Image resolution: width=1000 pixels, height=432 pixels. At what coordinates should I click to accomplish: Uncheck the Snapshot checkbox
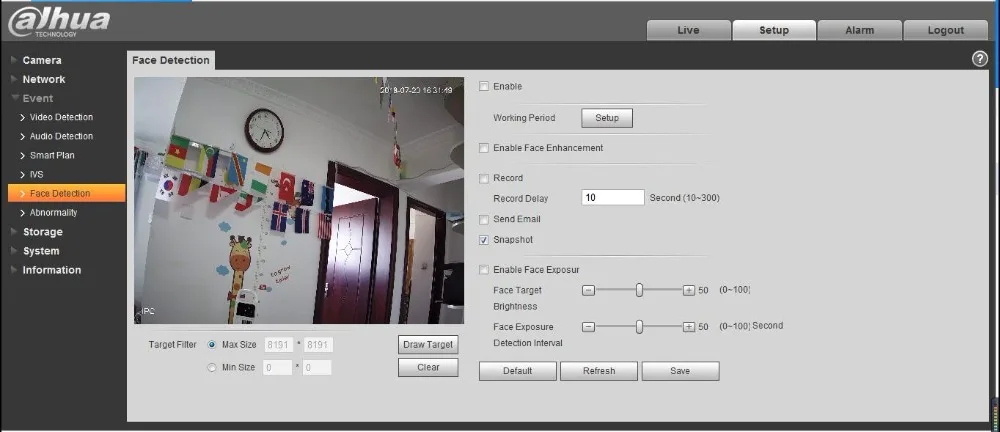coord(484,240)
